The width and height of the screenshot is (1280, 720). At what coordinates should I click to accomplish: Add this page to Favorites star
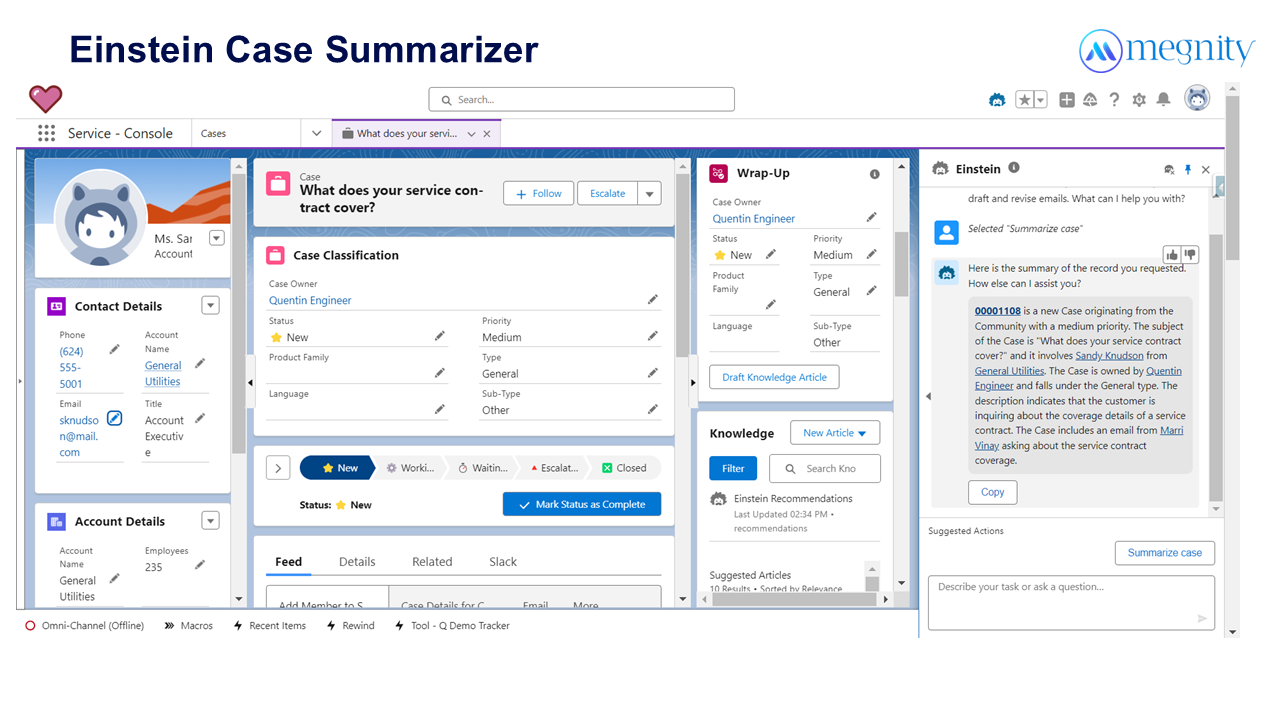tap(1025, 100)
